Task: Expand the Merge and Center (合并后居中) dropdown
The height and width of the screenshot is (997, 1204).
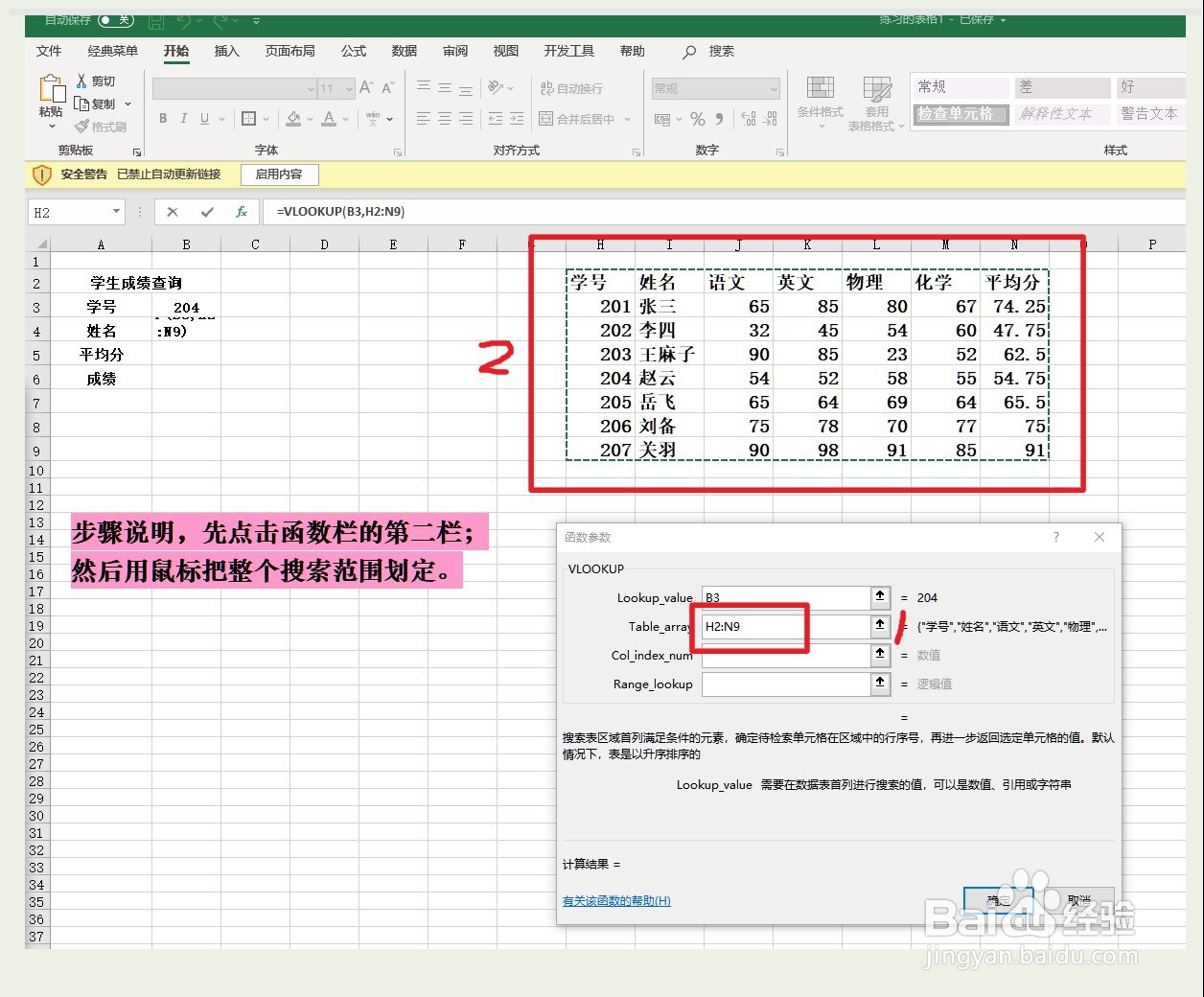Action: (628, 118)
